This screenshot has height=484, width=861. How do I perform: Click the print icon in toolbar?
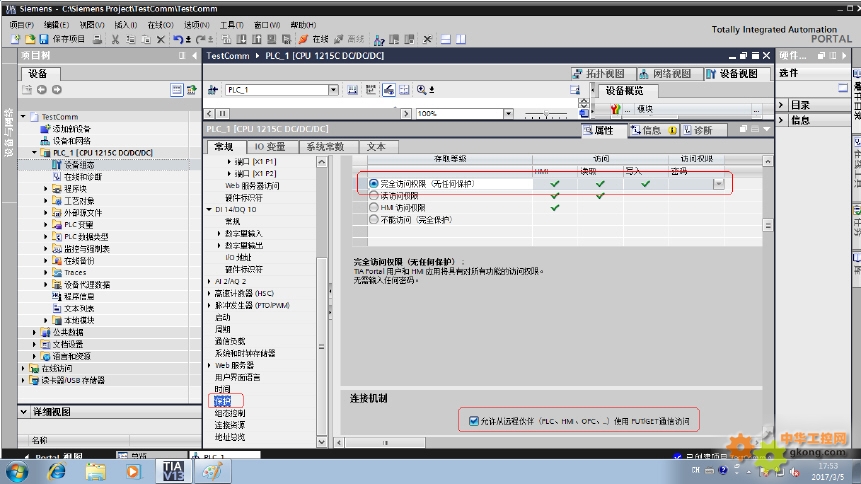click(97, 39)
